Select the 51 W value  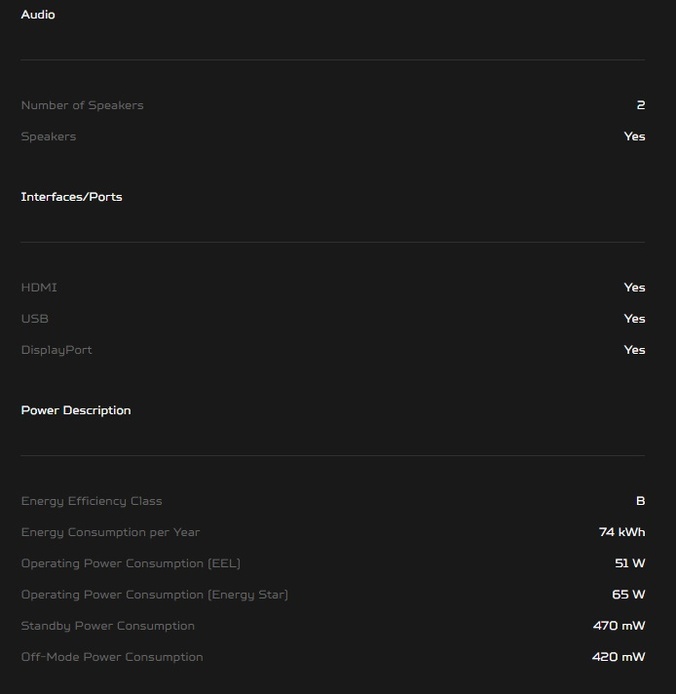pyautogui.click(x=630, y=563)
